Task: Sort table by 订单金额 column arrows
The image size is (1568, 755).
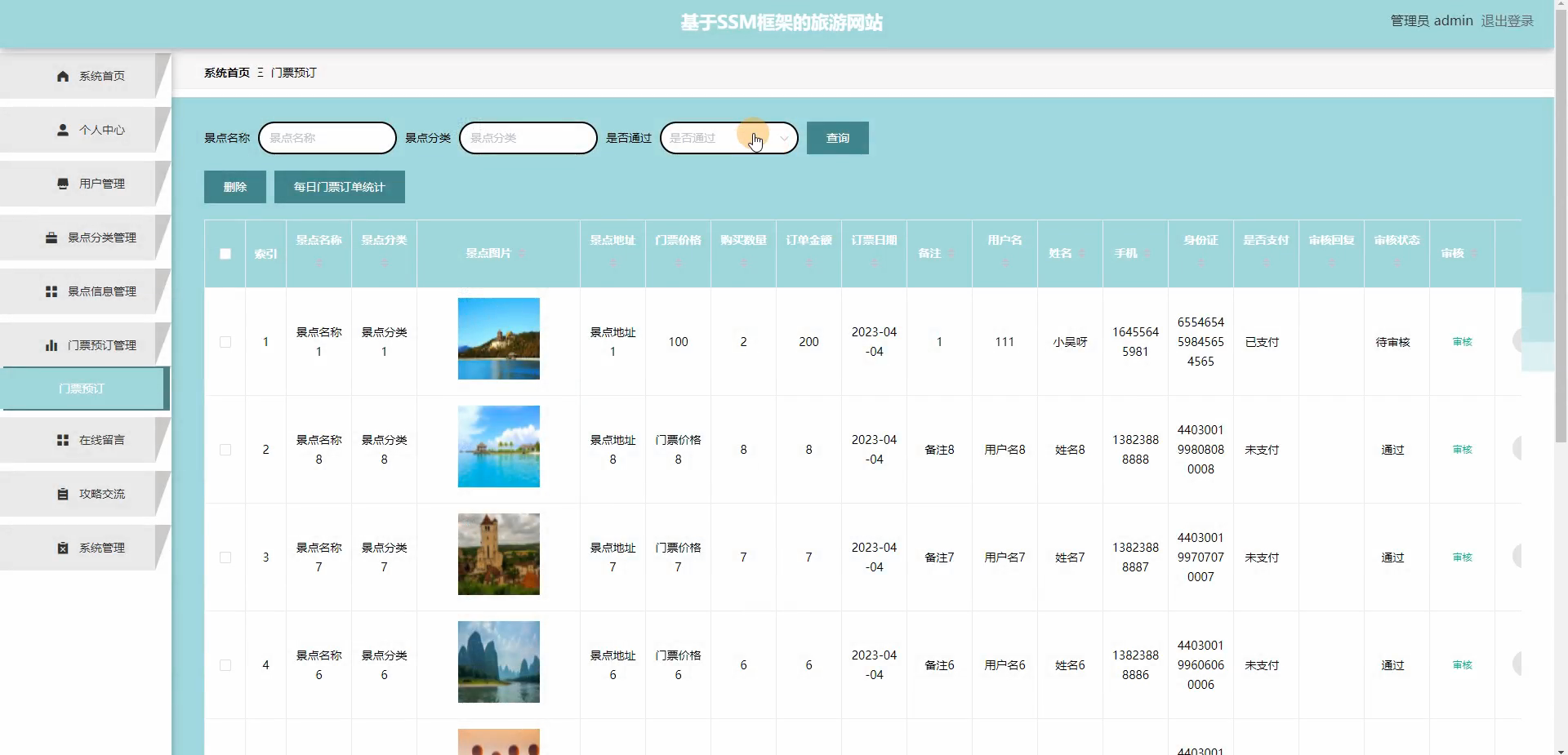Action: click(x=808, y=263)
